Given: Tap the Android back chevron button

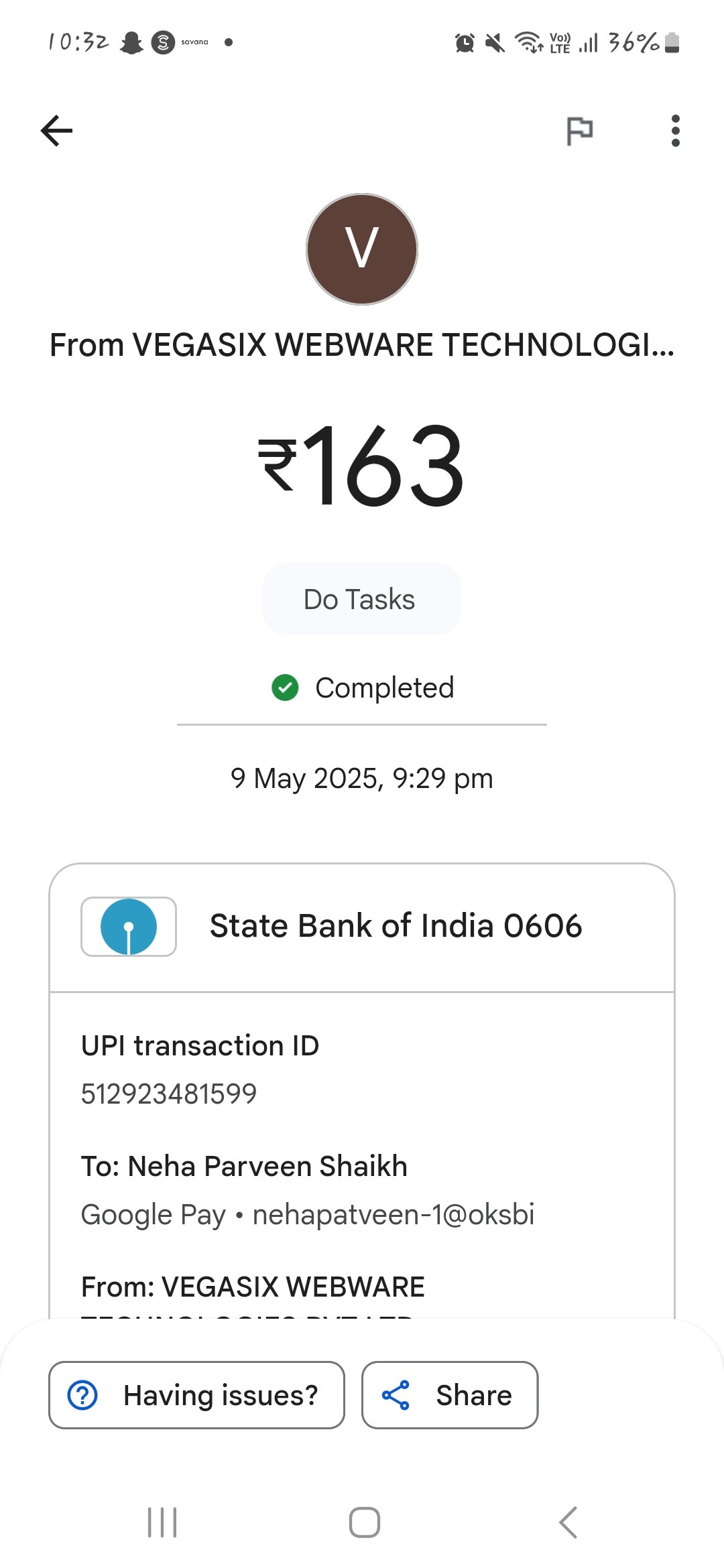Looking at the screenshot, I should point(568,1522).
